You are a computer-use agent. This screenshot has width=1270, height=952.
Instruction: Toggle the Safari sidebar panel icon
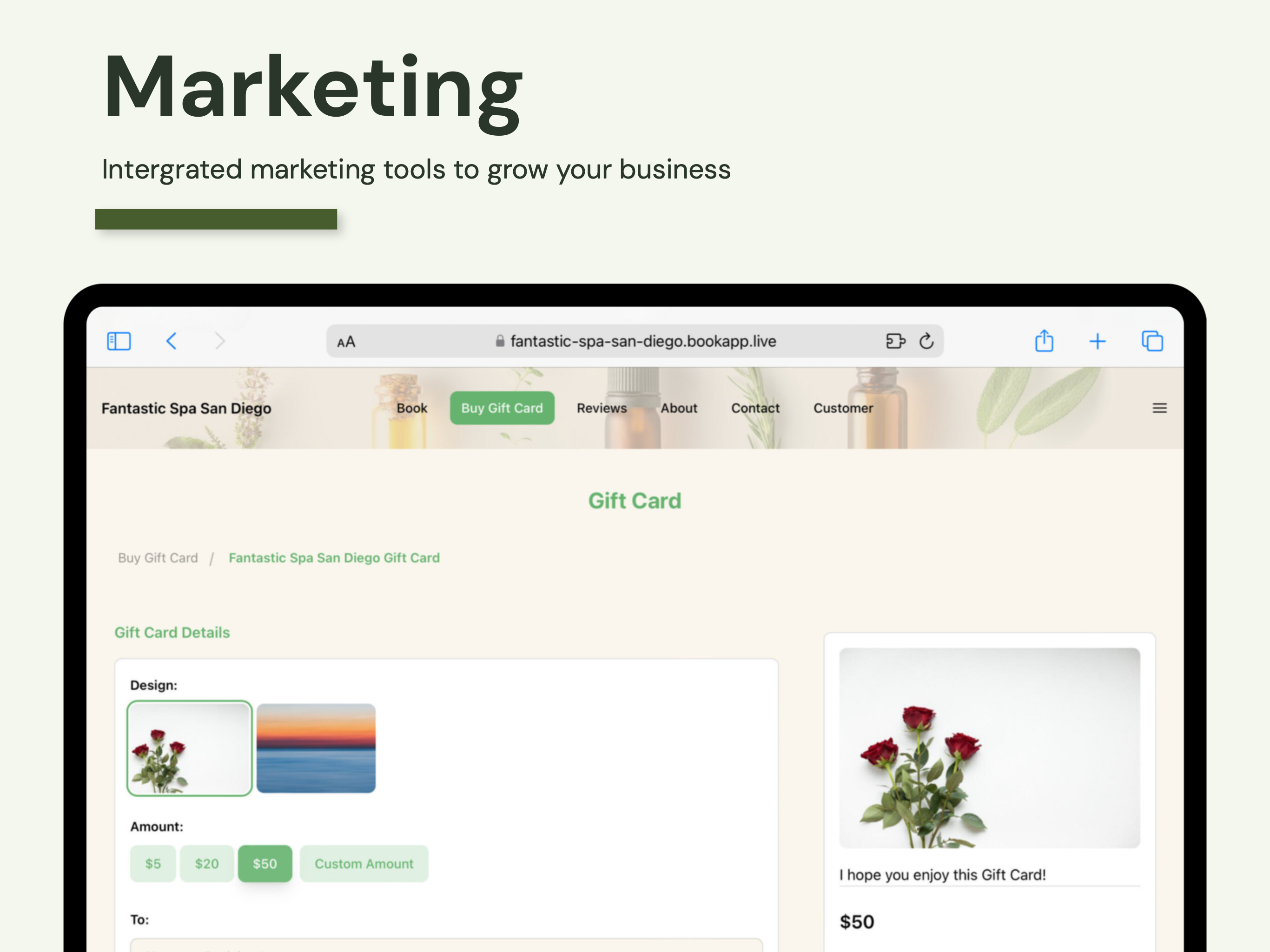click(119, 341)
